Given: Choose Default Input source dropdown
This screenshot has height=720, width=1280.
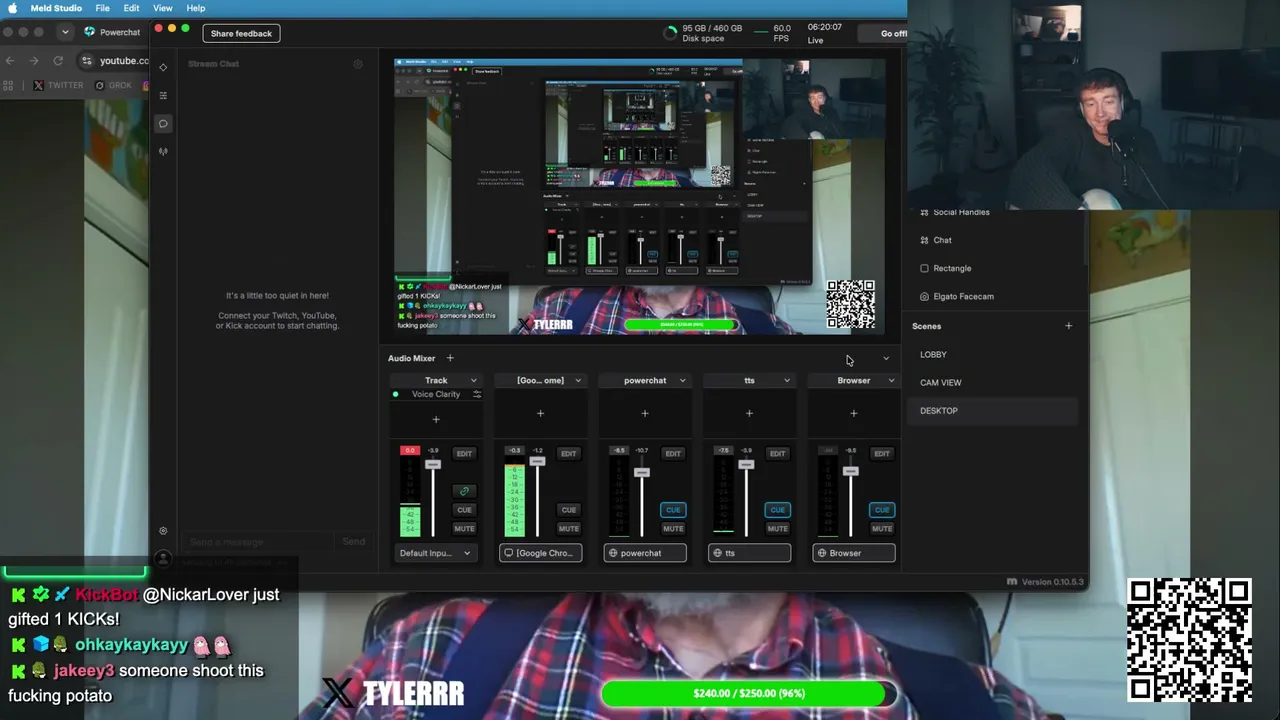Looking at the screenshot, I should coord(436,553).
